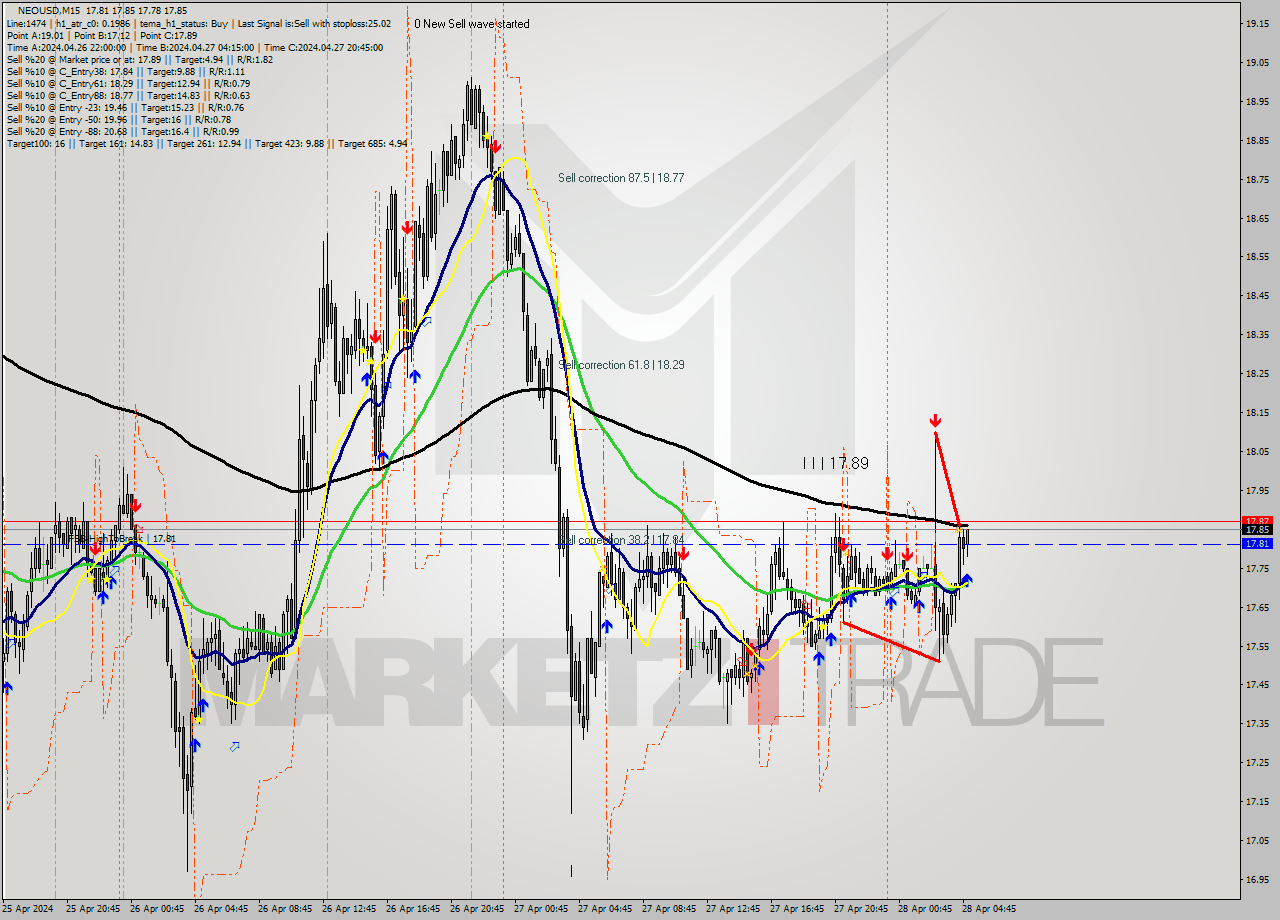Click the 18.95 price axis label
Screen dimensions: 1280x920
click(x=1257, y=101)
